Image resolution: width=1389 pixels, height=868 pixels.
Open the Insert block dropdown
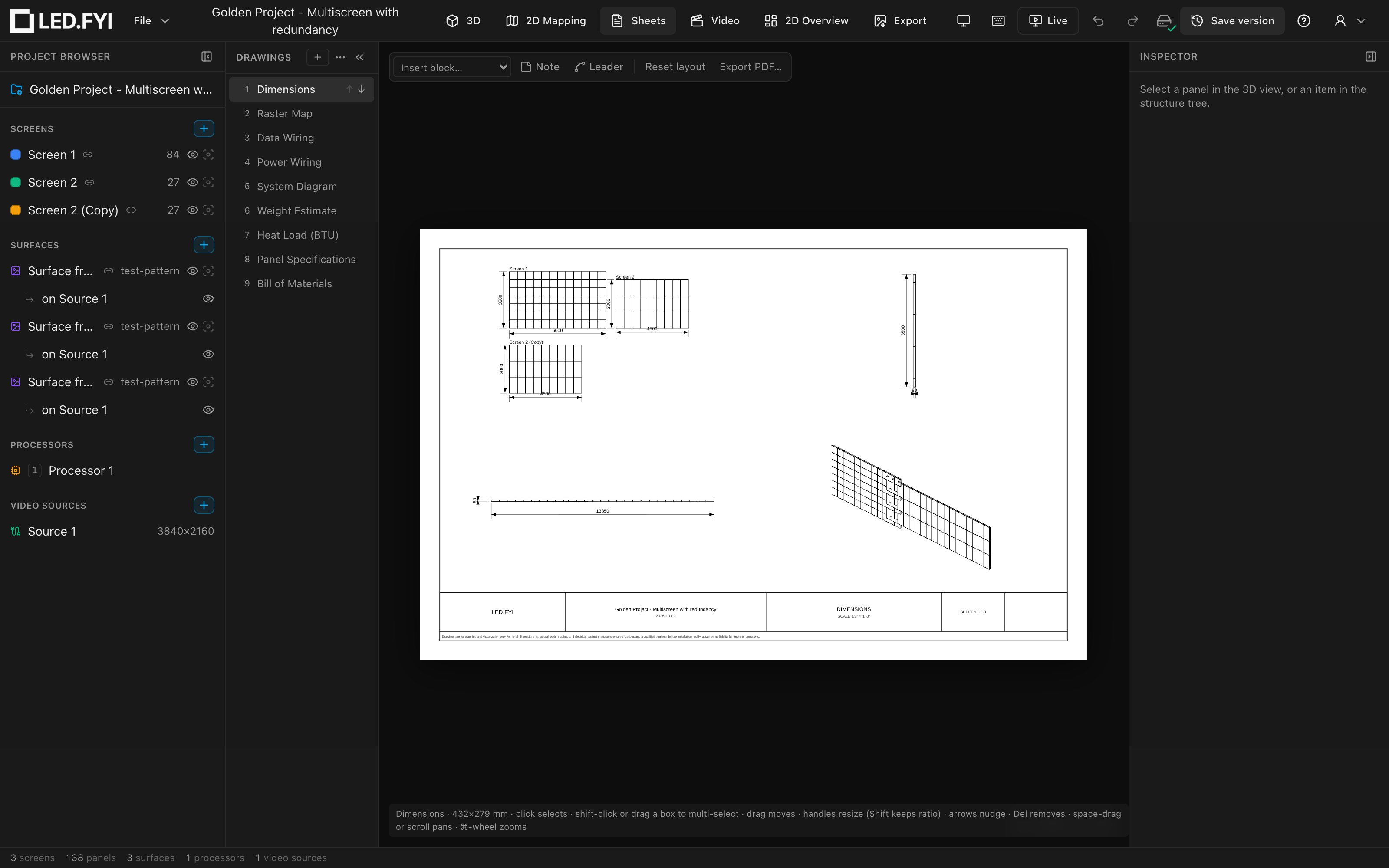coord(452,67)
